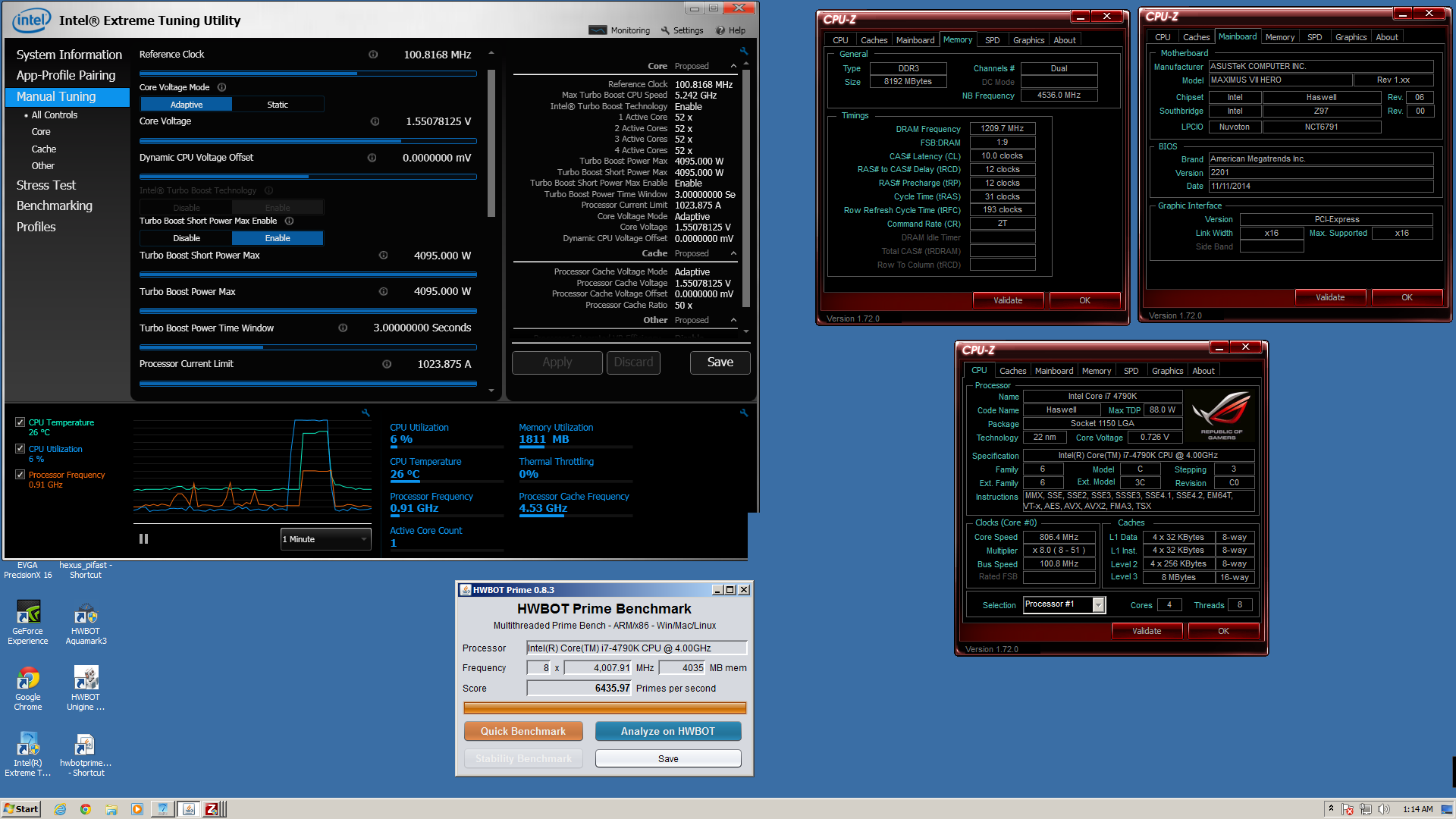Open Help in Intel XTU header

coord(730,30)
